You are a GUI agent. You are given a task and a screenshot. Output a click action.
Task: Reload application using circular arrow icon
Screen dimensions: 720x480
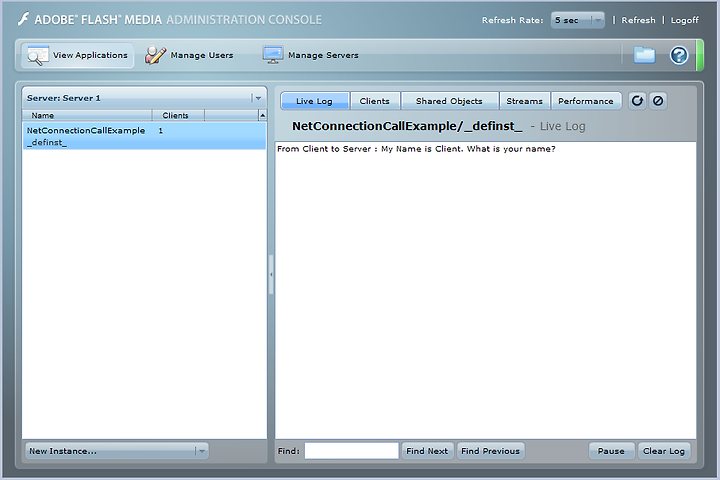(637, 101)
